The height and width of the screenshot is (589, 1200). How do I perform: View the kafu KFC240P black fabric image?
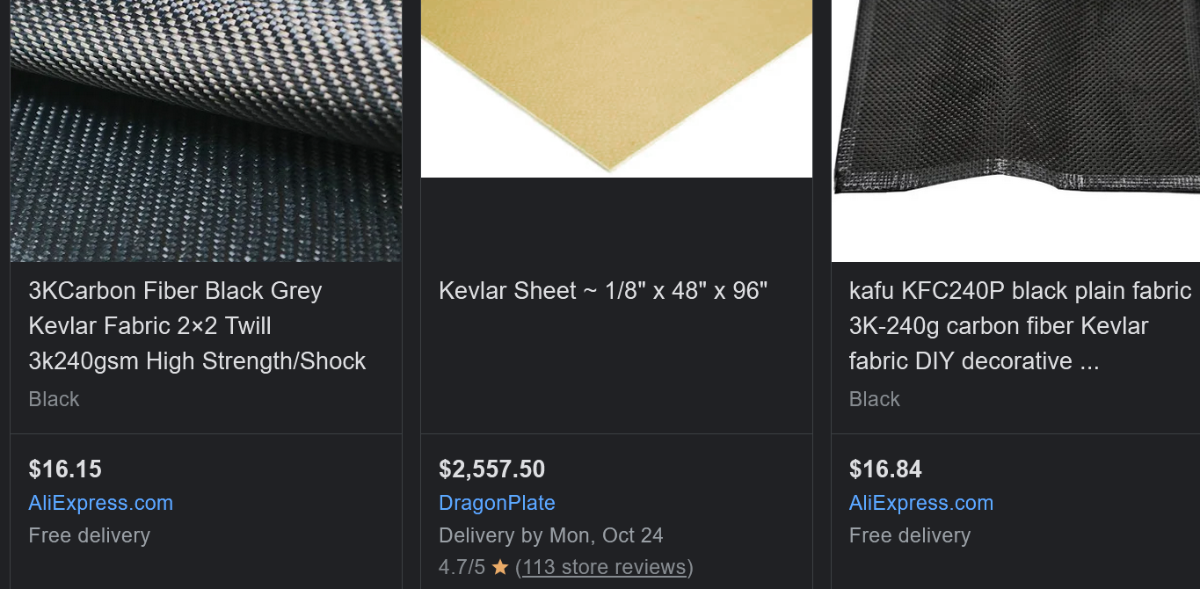[1016, 130]
